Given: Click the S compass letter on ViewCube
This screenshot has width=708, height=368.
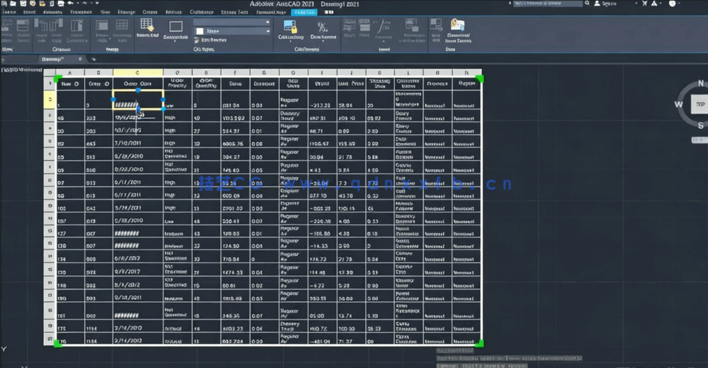Looking at the screenshot, I should [701, 126].
